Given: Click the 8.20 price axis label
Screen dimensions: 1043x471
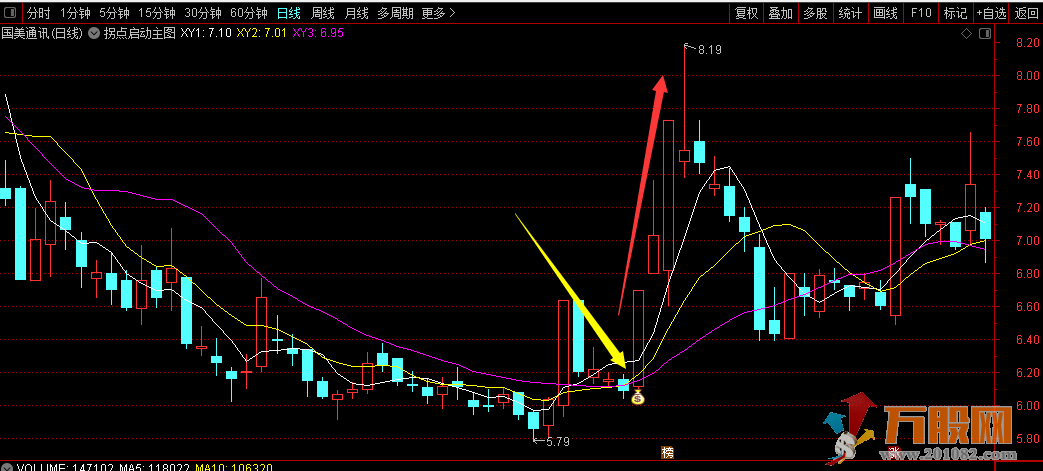Looking at the screenshot, I should coord(1028,43).
